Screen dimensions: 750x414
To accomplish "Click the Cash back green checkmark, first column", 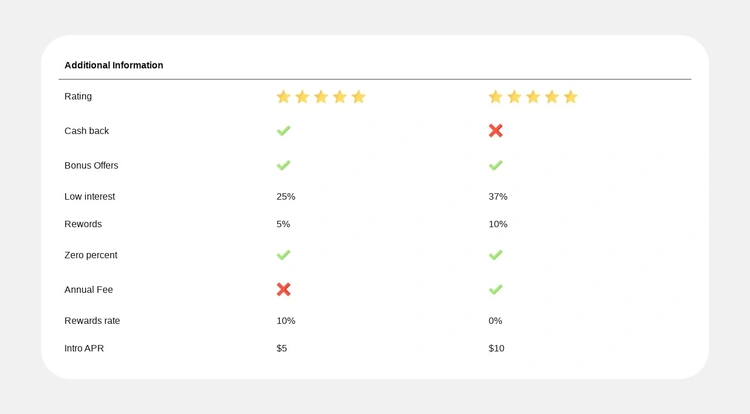I will point(284,131).
